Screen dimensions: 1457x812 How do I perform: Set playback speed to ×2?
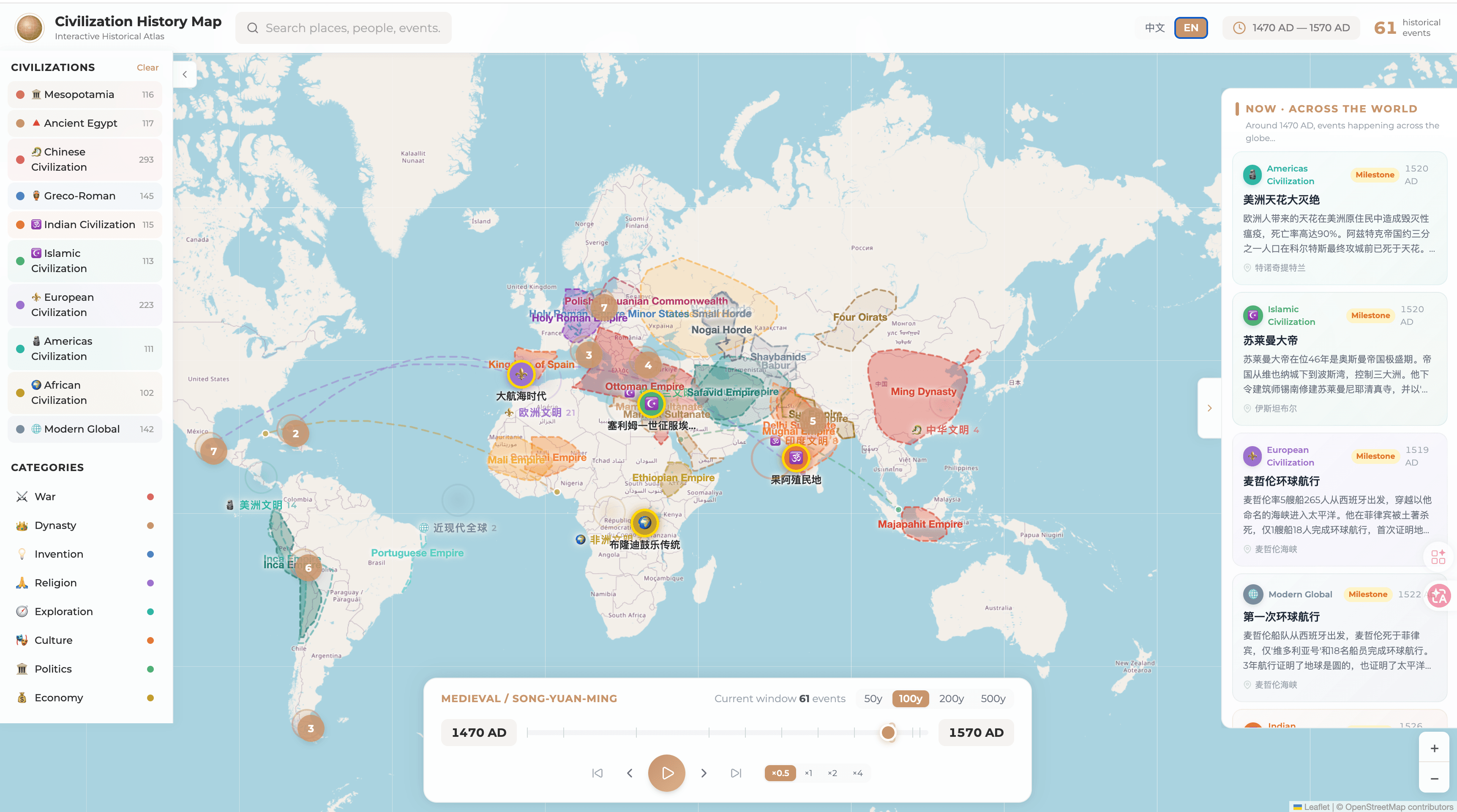[832, 773]
